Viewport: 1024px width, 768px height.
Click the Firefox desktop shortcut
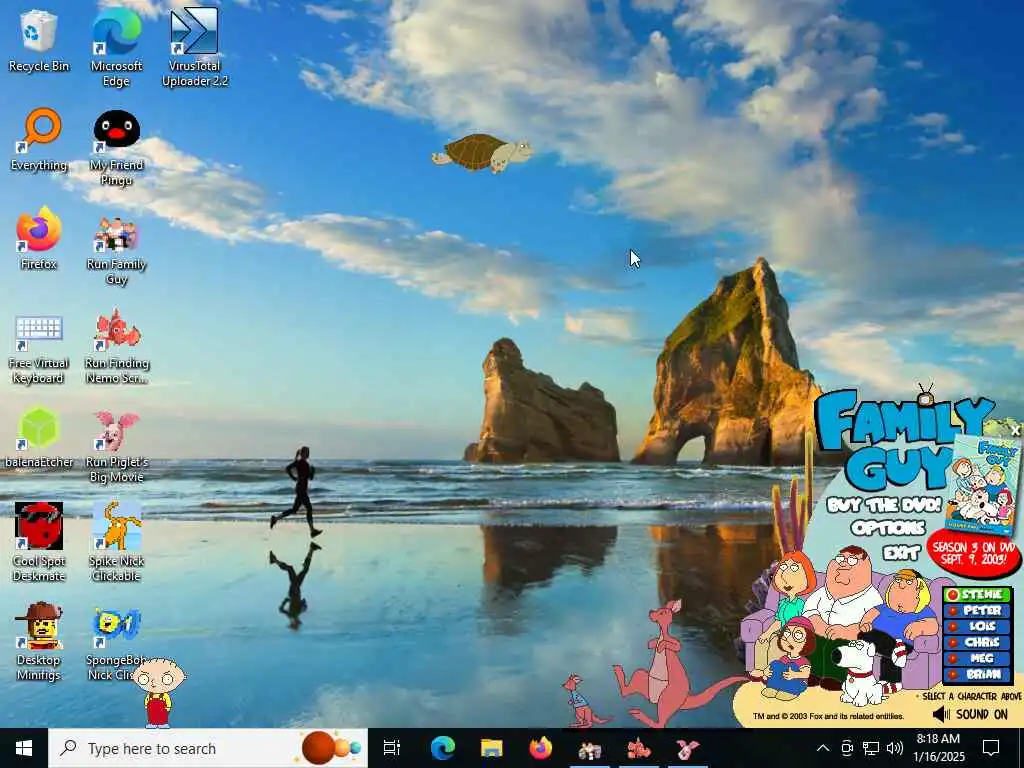39,238
